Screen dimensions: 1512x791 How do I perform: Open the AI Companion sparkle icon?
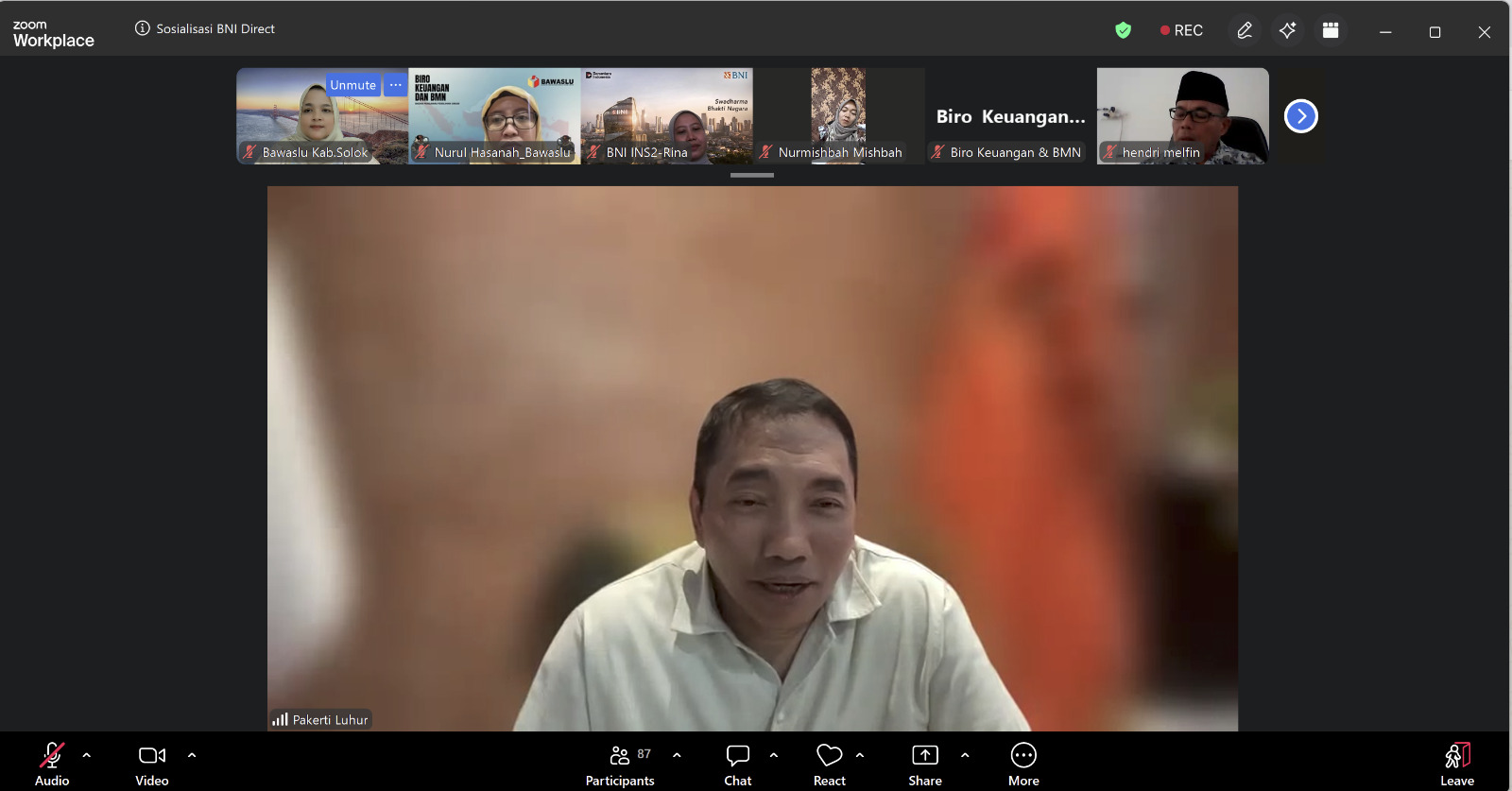tap(1287, 30)
